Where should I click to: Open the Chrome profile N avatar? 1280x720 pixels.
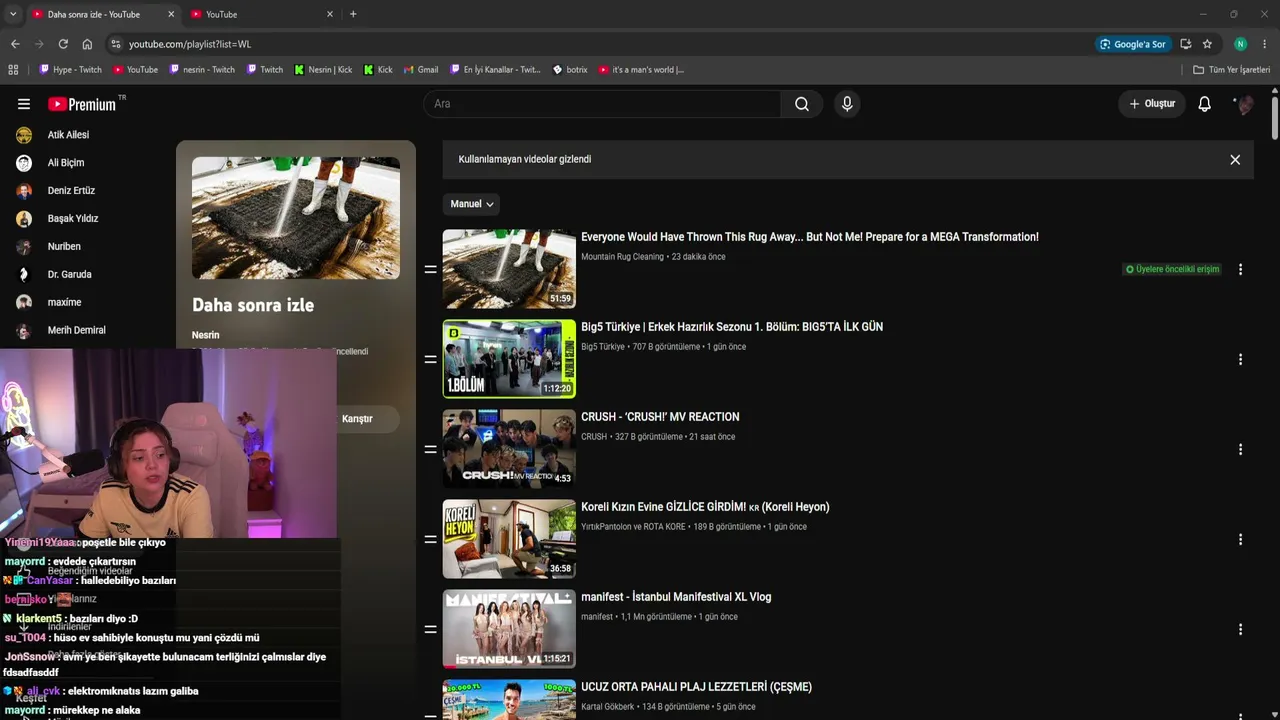point(1240,44)
